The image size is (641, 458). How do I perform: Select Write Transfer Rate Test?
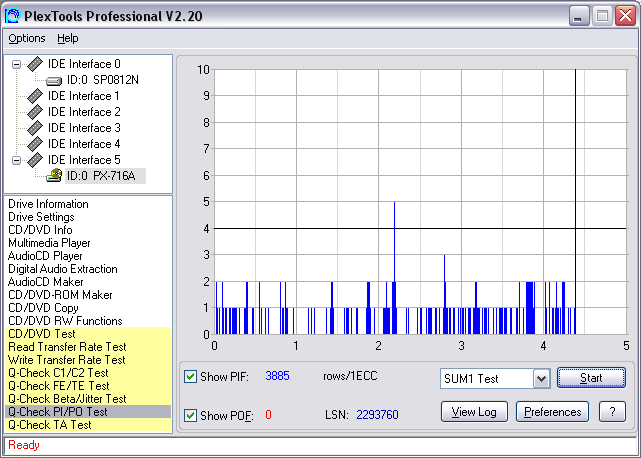pos(88,360)
